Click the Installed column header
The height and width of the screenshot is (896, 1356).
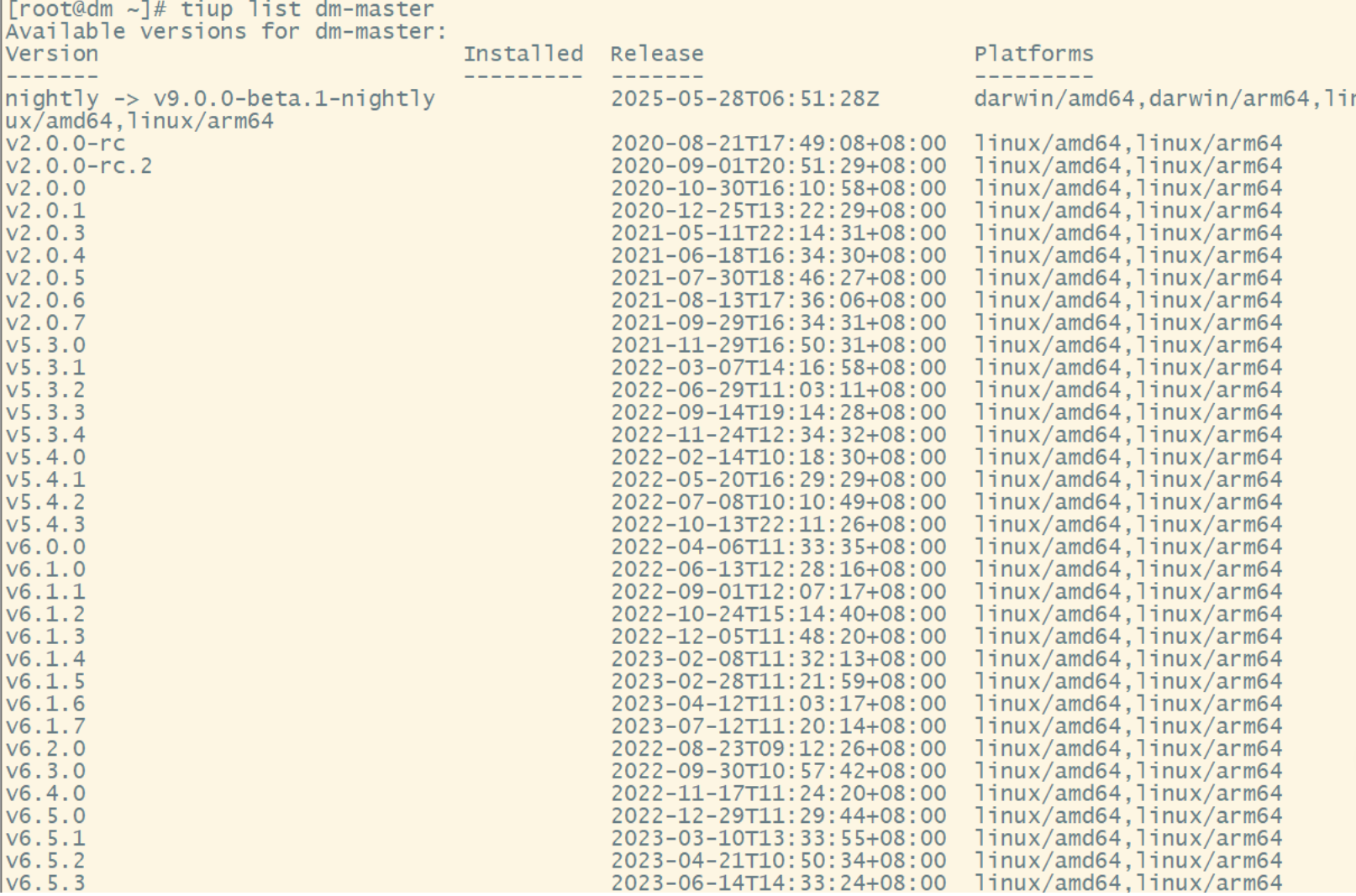pyautogui.click(x=523, y=54)
